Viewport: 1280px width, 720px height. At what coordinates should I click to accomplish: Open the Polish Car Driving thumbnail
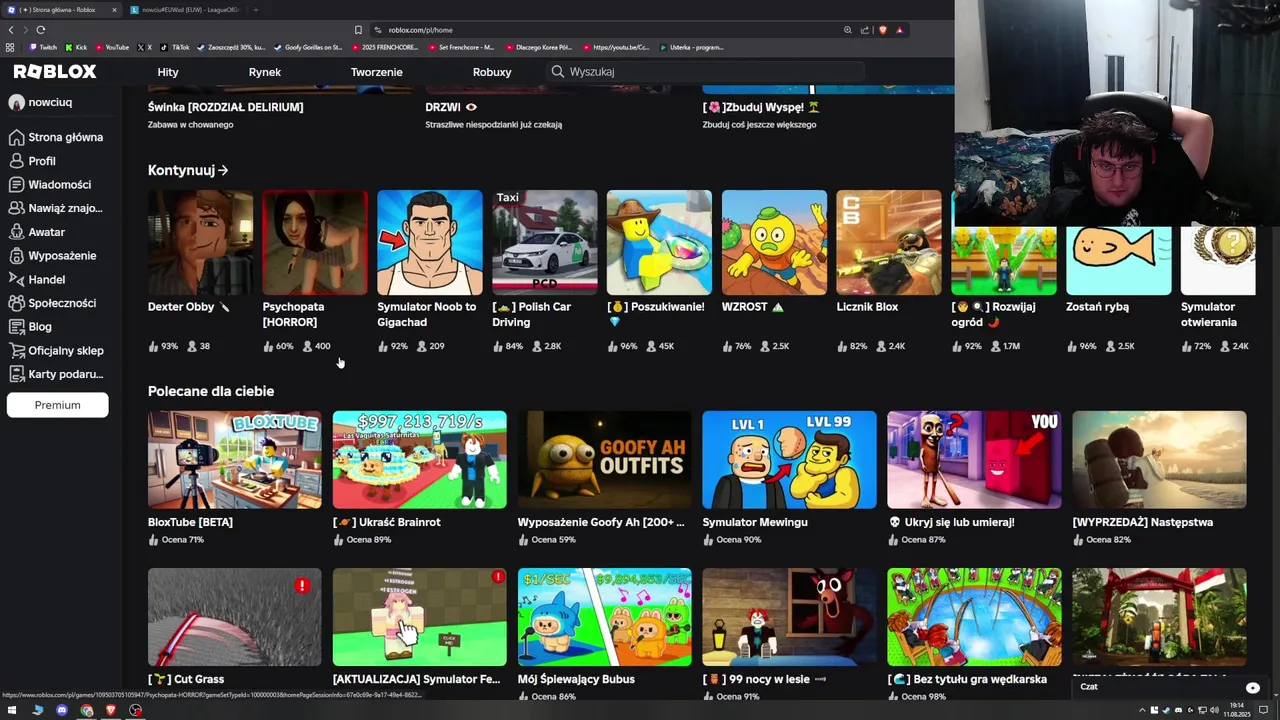(x=544, y=242)
